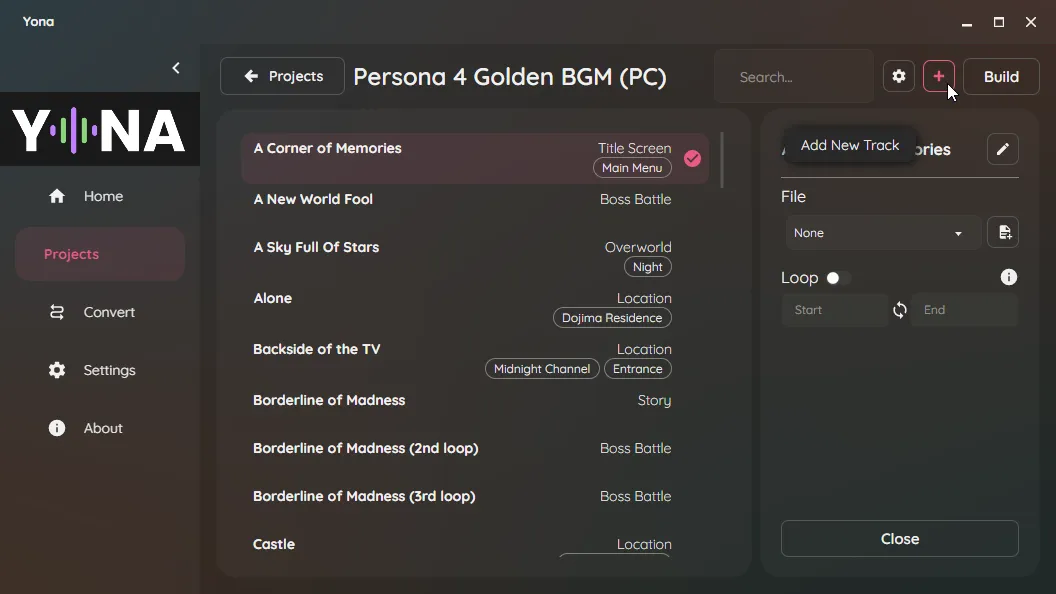
Task: Open the Settings page label
Action: (109, 370)
